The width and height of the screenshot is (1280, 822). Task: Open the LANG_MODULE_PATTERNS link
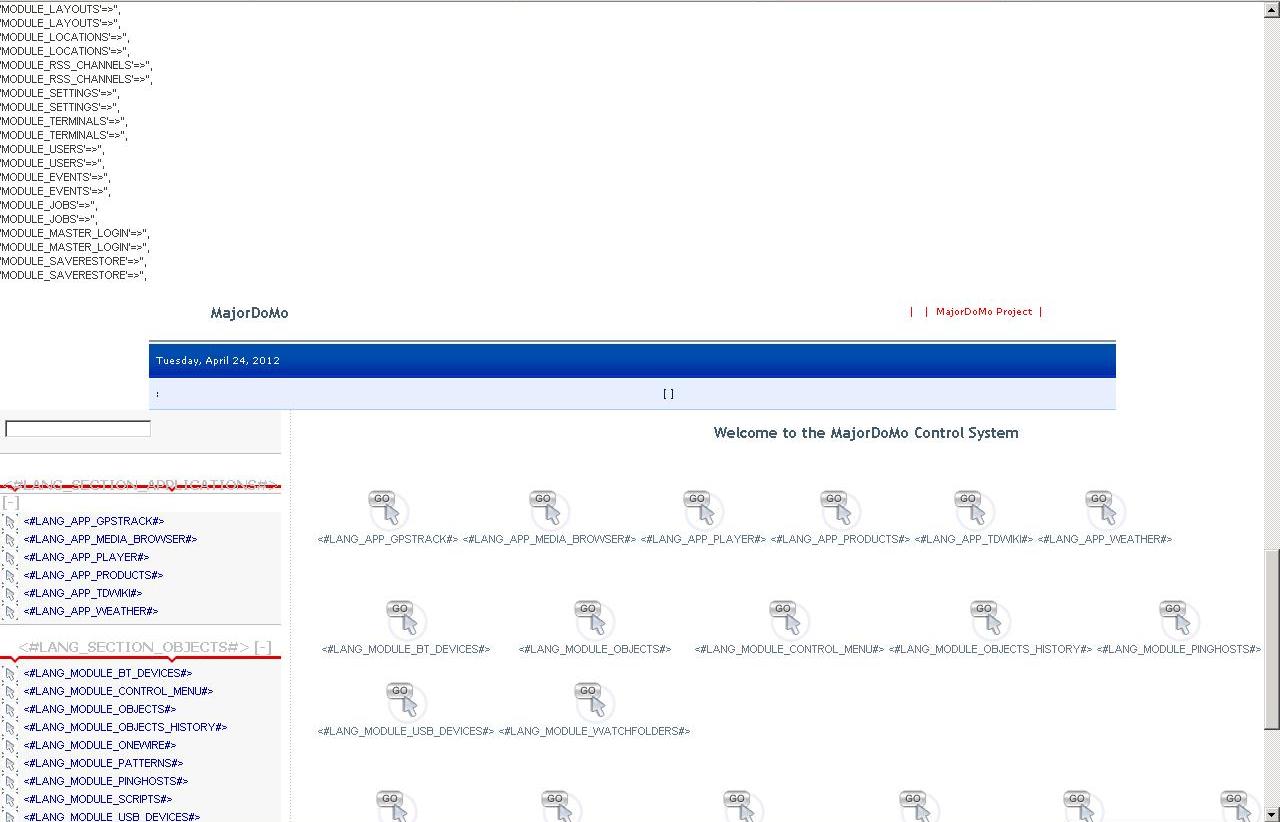pos(104,763)
